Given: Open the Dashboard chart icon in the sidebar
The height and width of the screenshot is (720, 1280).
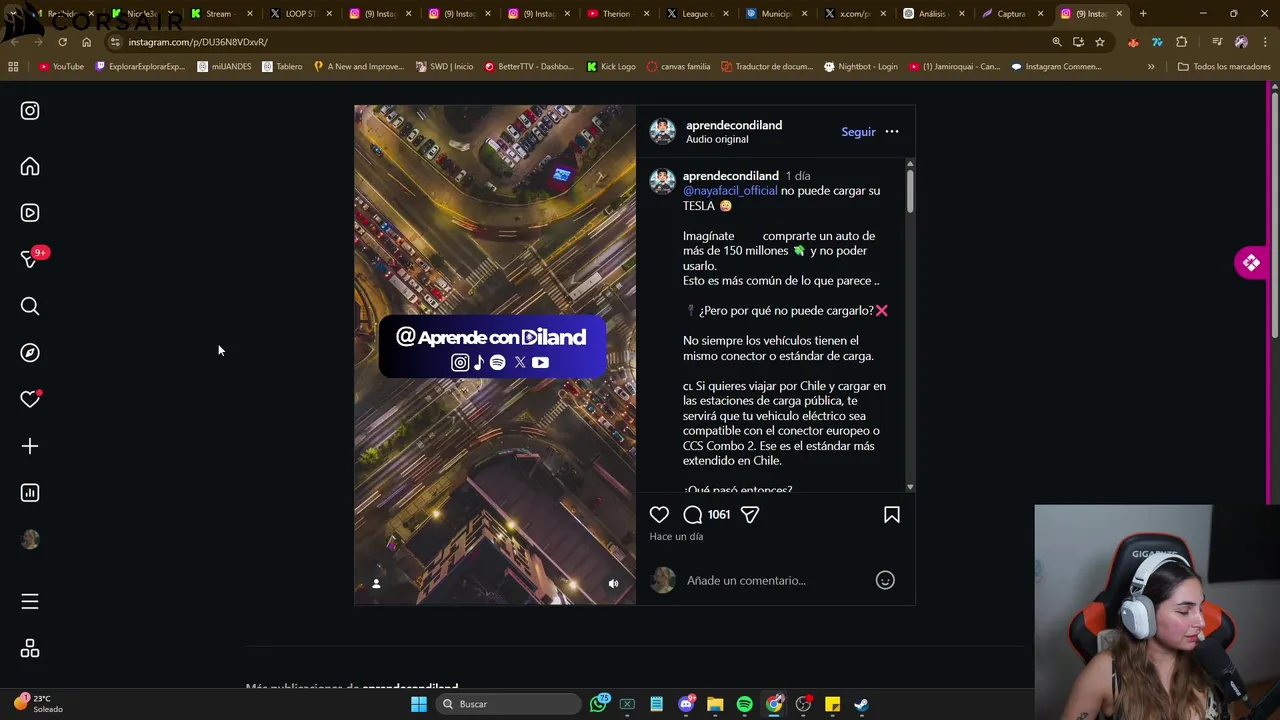Looking at the screenshot, I should pyautogui.click(x=30, y=493).
